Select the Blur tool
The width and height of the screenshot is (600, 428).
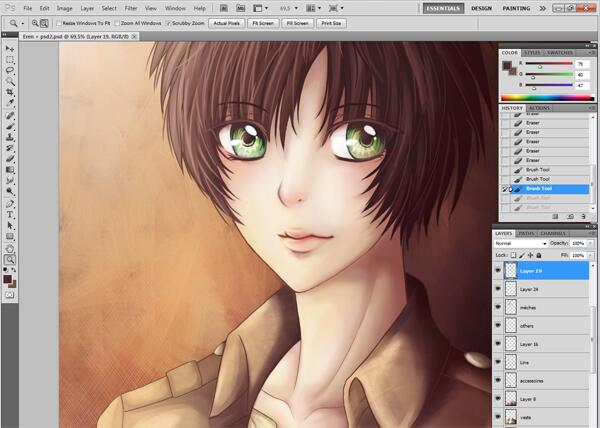pos(10,180)
